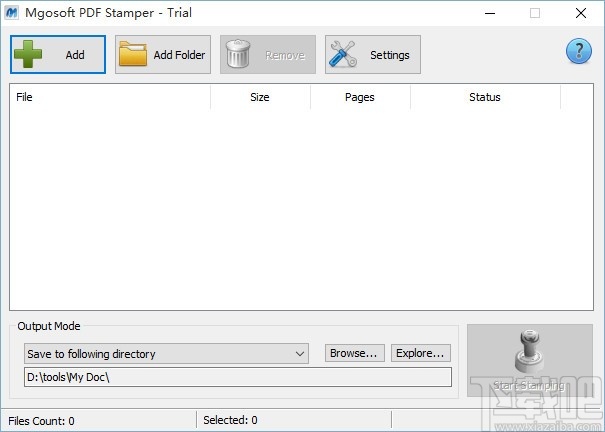Expand the Output Mode dropdown
The image size is (605, 432).
[x=166, y=354]
